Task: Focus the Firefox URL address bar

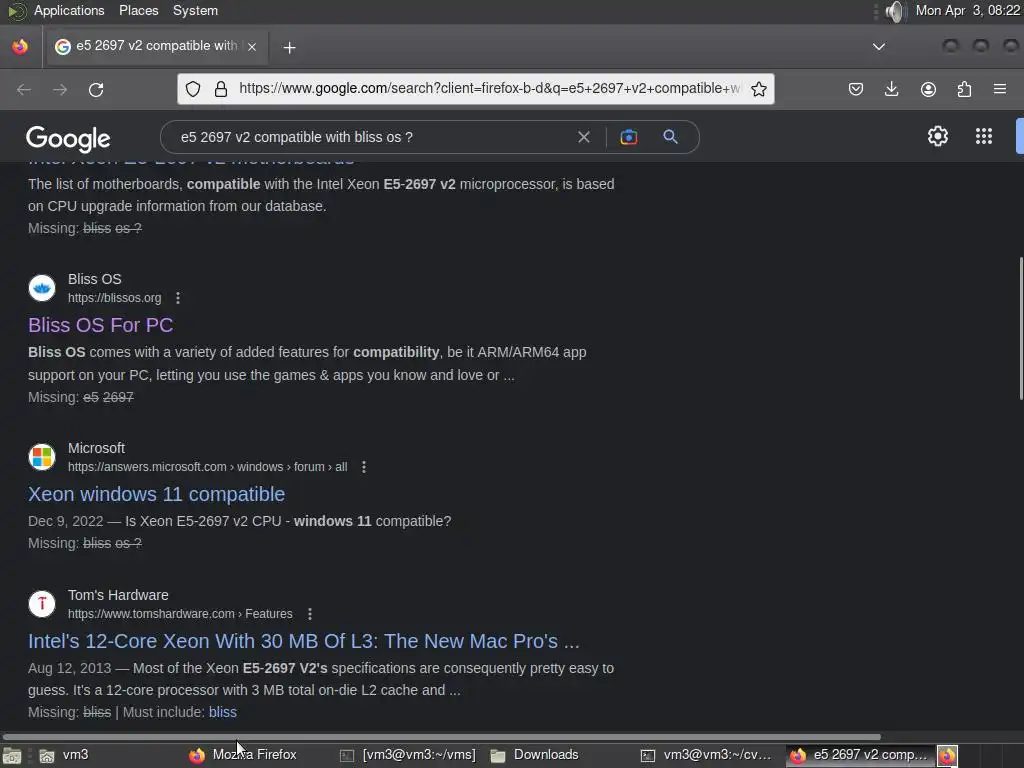Action: click(x=490, y=89)
